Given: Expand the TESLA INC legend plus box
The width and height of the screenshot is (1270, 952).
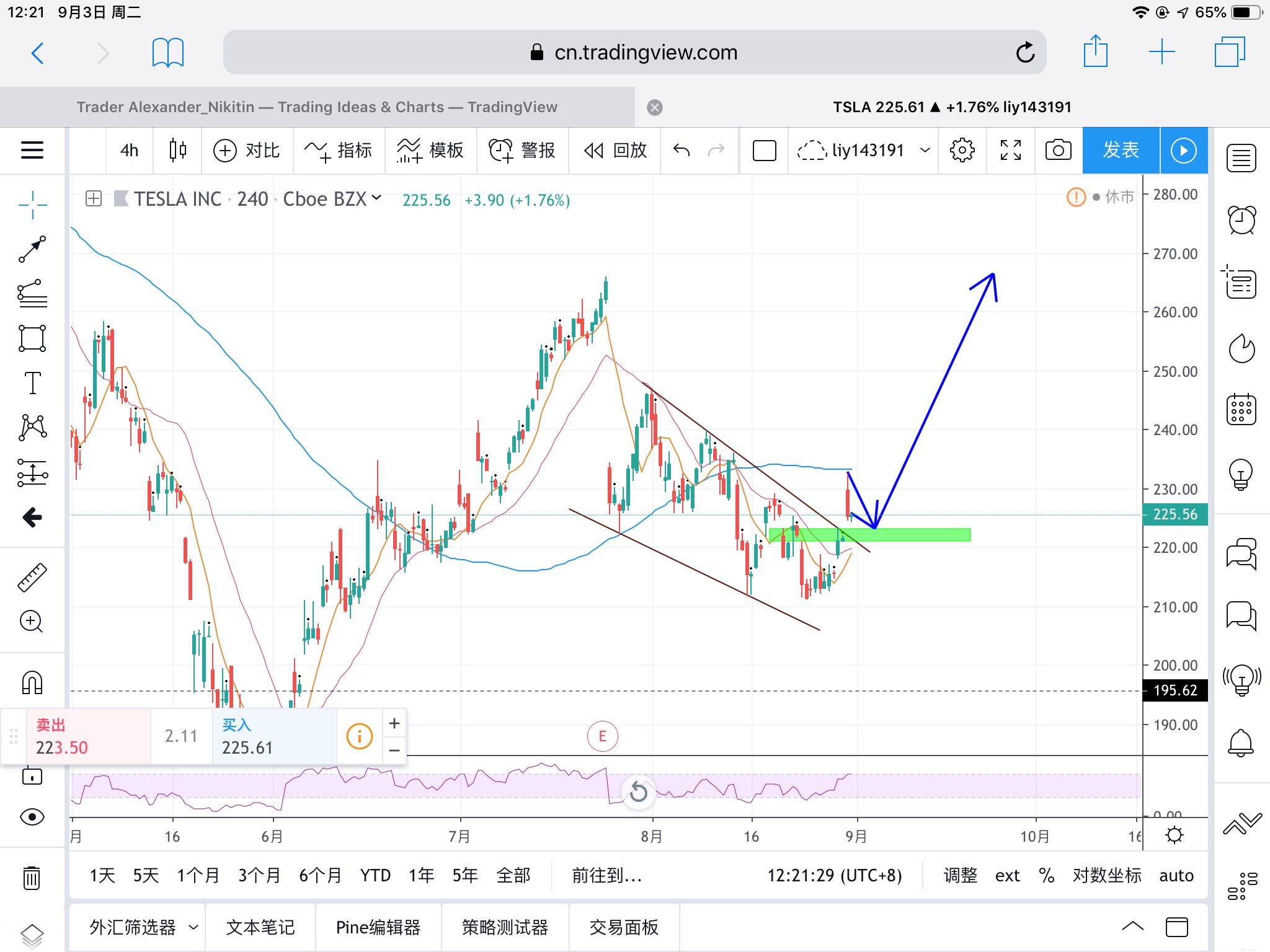Looking at the screenshot, I should pyautogui.click(x=94, y=199).
